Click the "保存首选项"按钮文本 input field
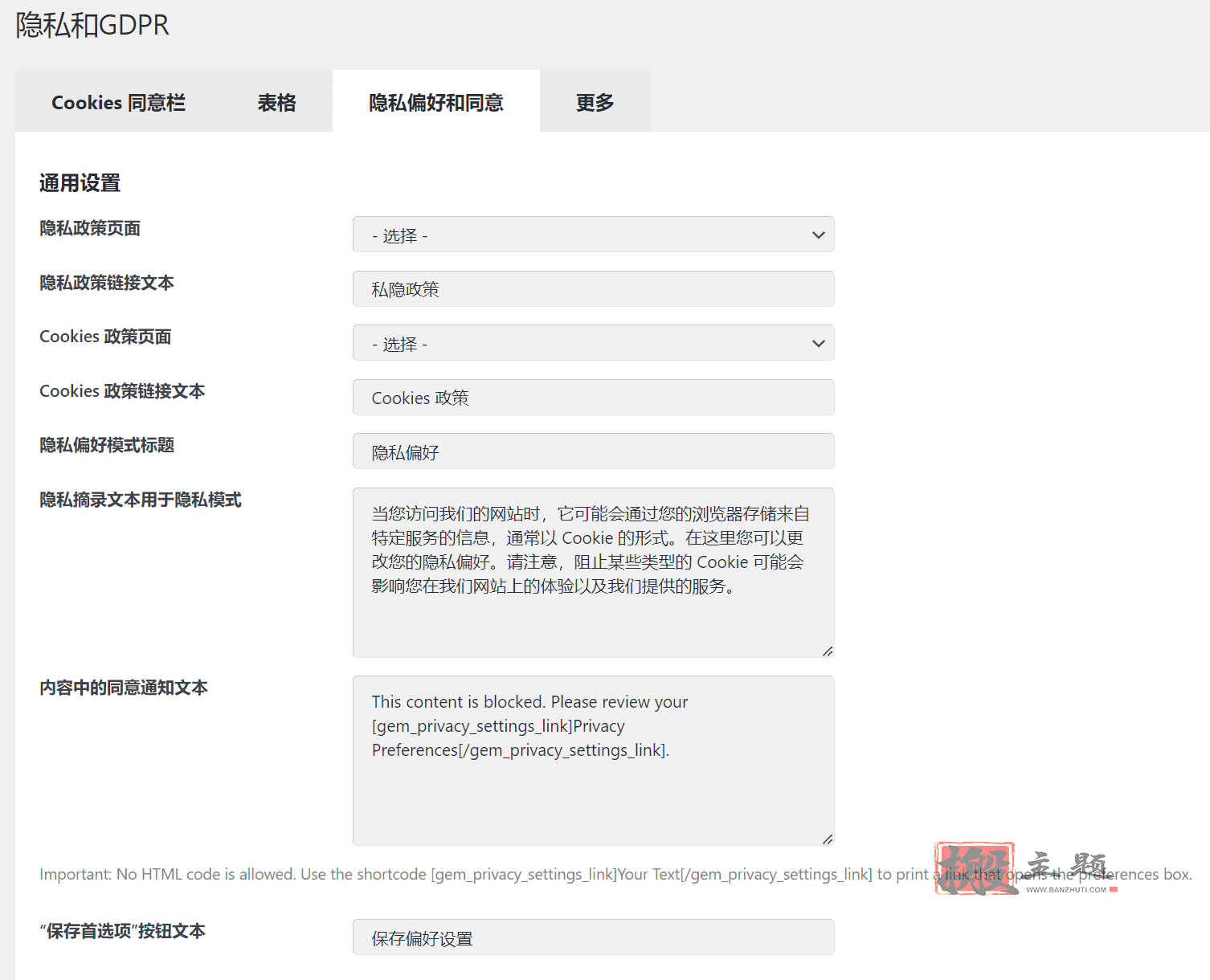 (594, 937)
